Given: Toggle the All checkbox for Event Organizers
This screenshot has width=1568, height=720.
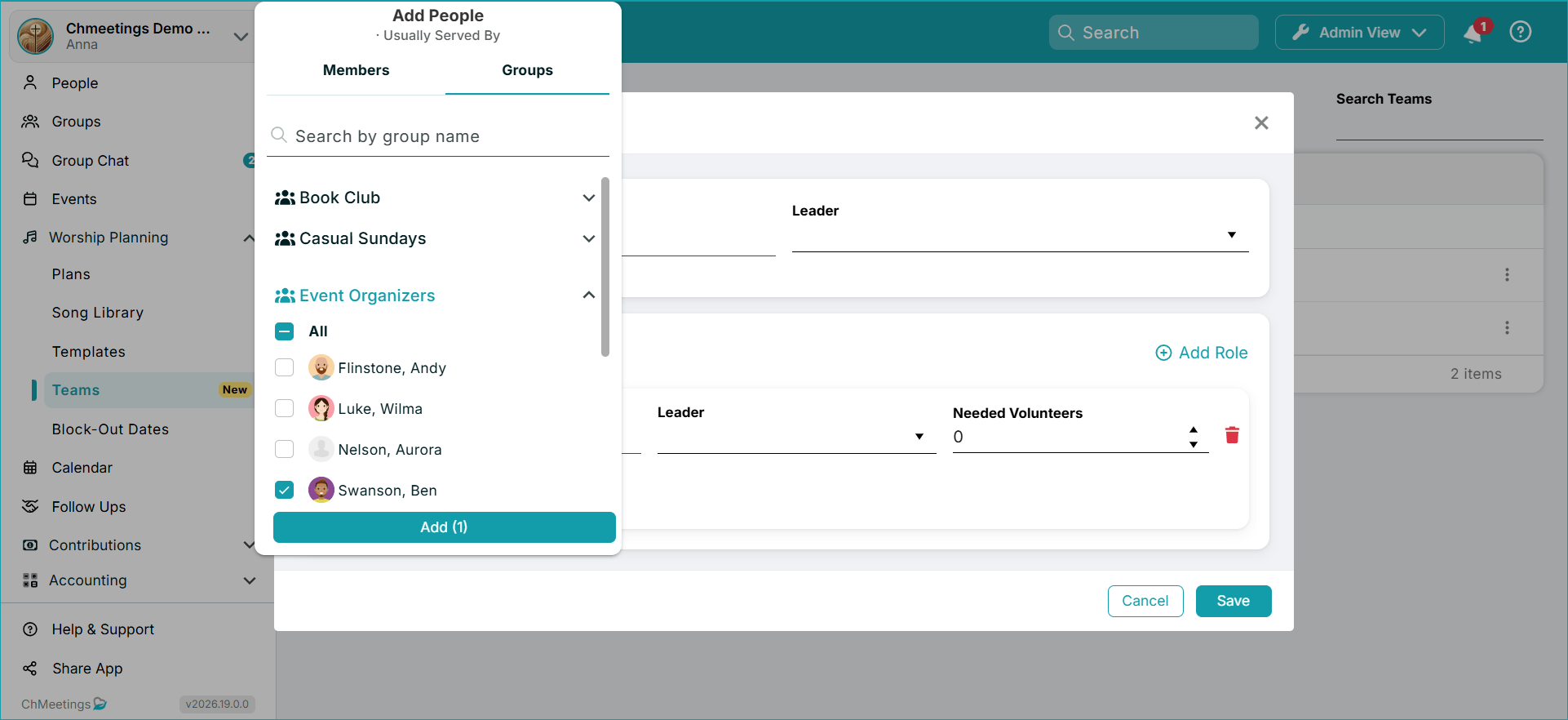Looking at the screenshot, I should point(284,331).
